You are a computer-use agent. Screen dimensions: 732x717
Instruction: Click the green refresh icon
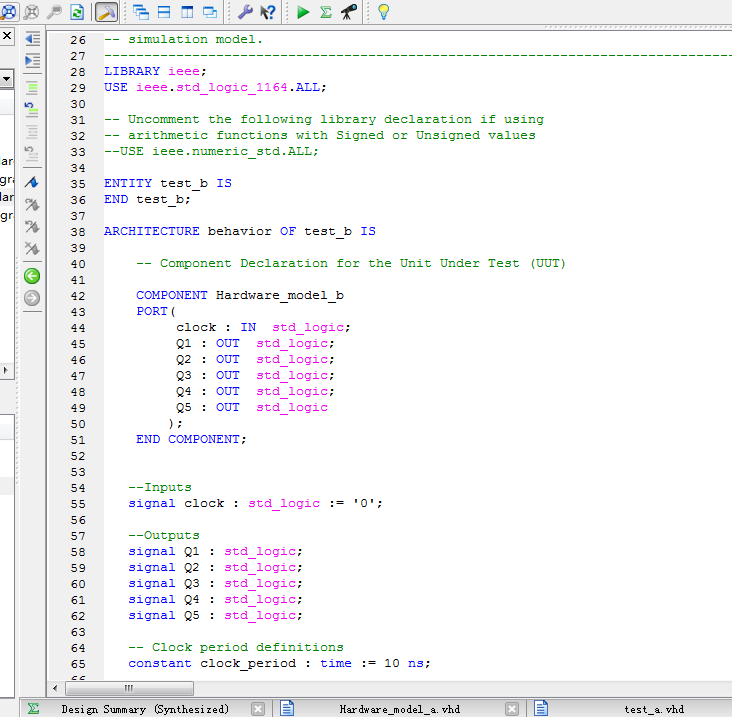pyautogui.click(x=77, y=12)
